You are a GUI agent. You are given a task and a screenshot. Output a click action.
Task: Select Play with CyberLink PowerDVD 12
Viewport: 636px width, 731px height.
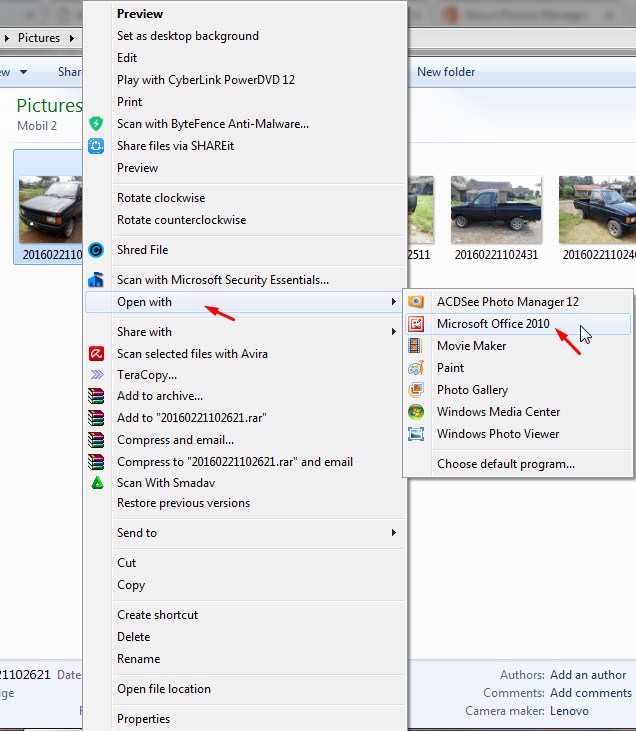pos(206,80)
